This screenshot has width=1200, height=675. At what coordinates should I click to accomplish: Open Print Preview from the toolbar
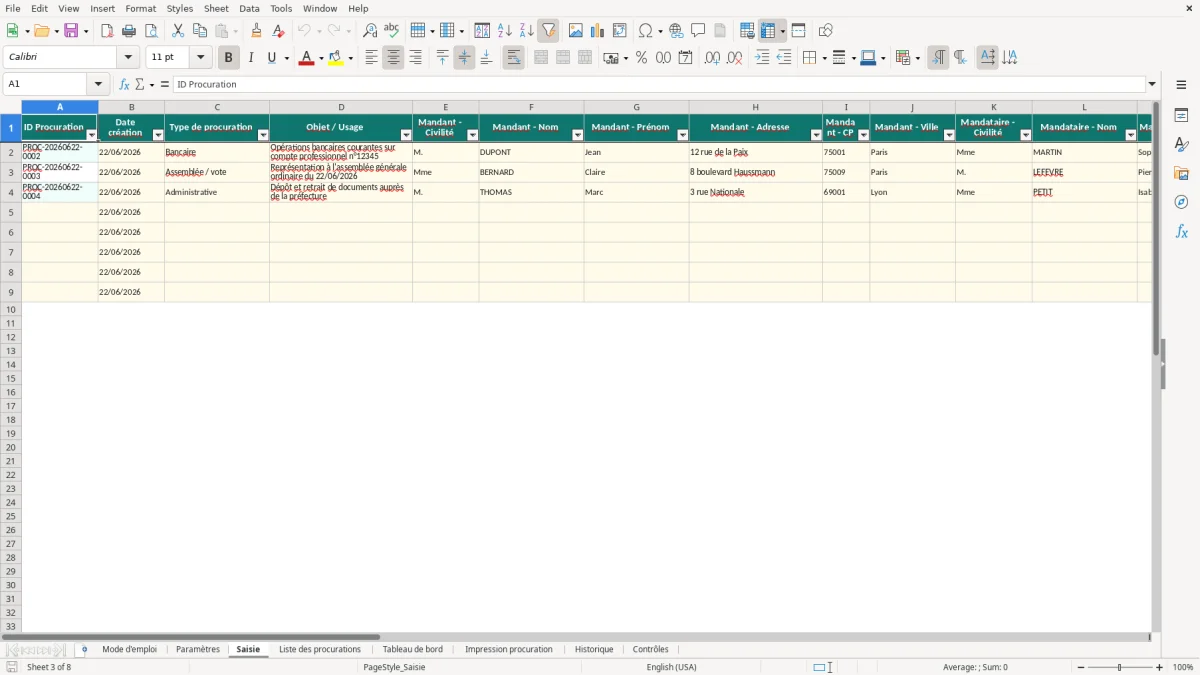[151, 31]
